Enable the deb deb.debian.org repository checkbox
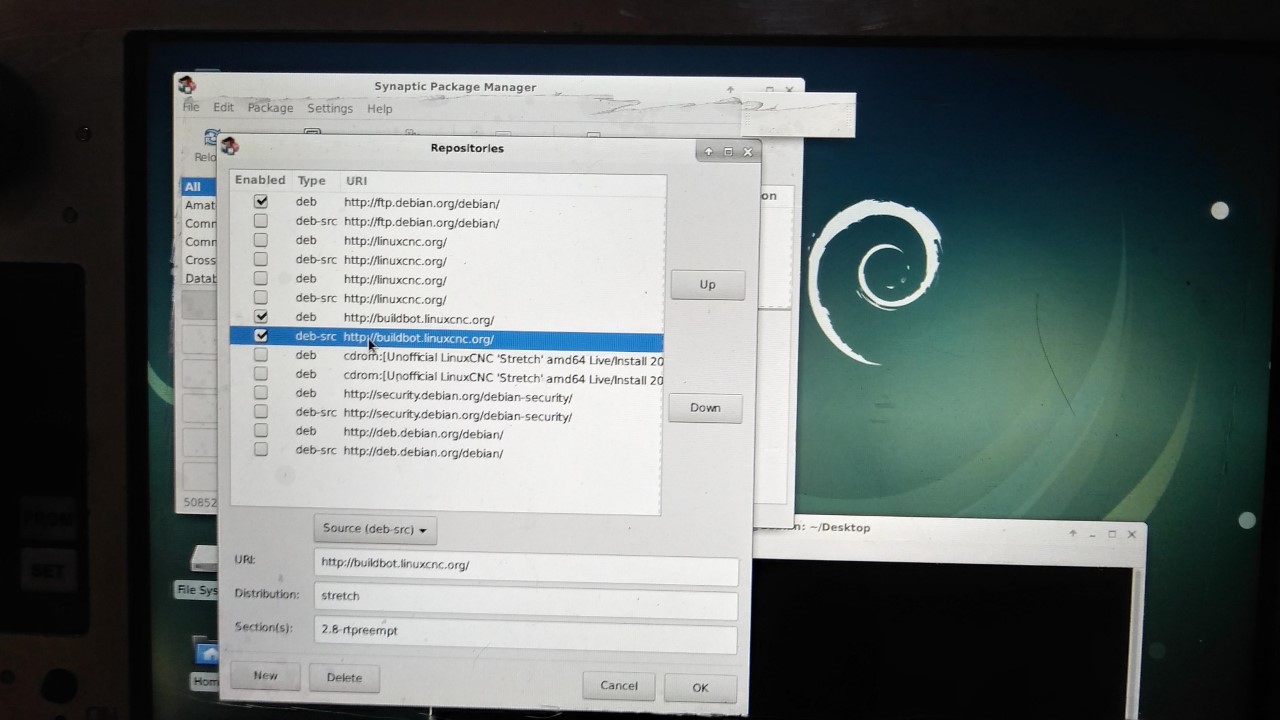This screenshot has width=1280, height=720. pos(261,430)
